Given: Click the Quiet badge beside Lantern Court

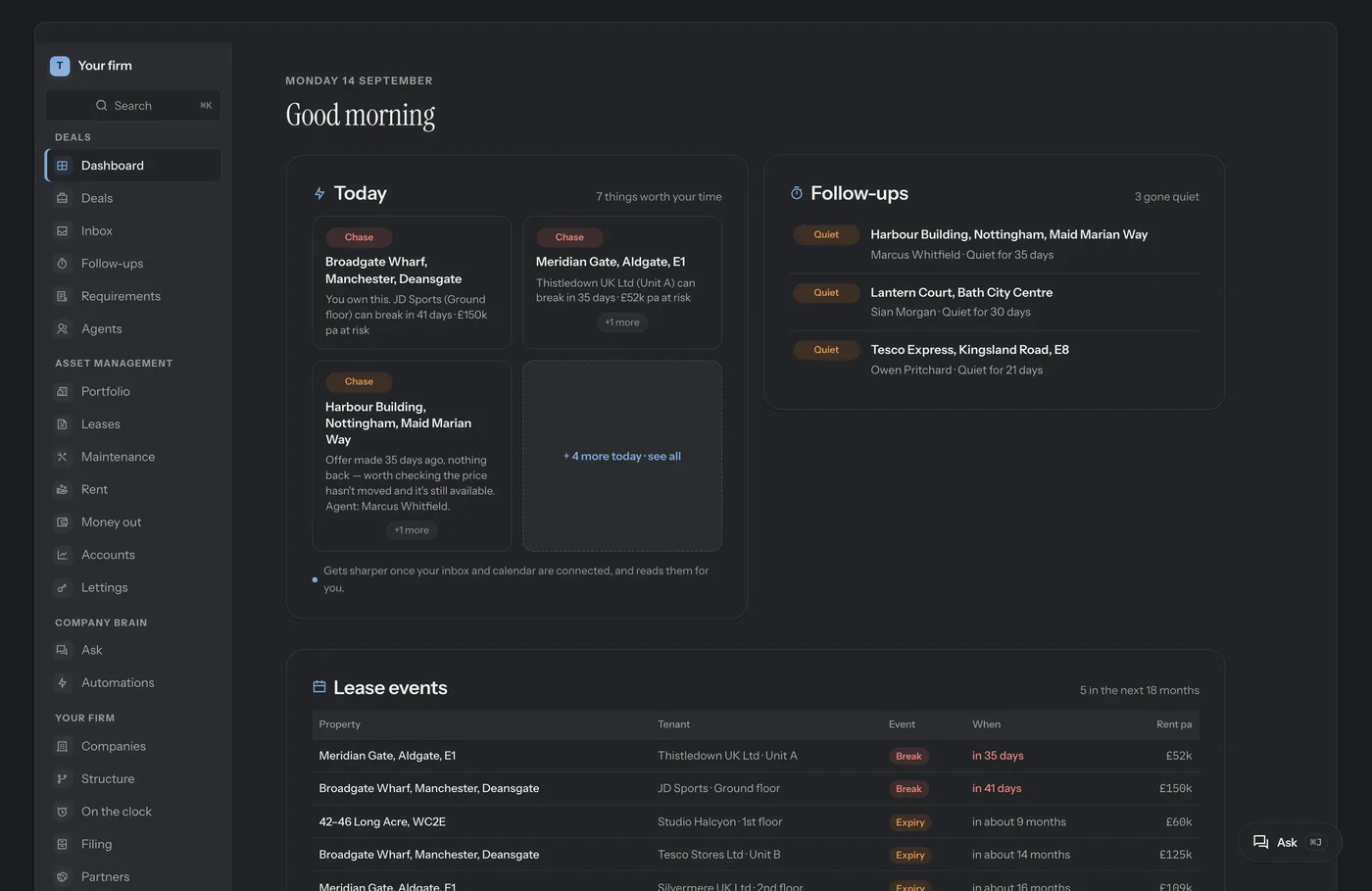Looking at the screenshot, I should [826, 292].
